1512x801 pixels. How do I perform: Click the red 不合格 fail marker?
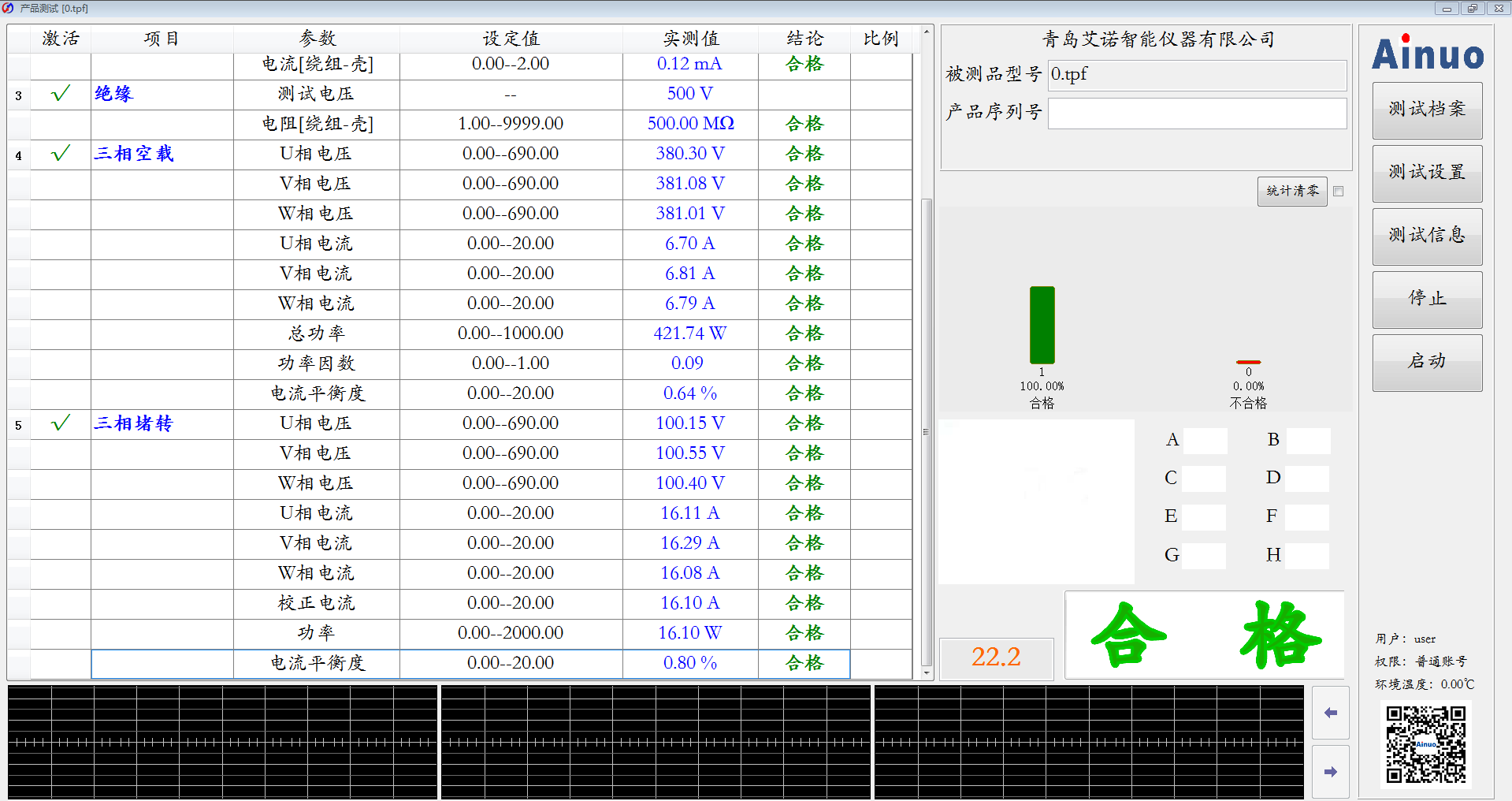(x=1248, y=362)
